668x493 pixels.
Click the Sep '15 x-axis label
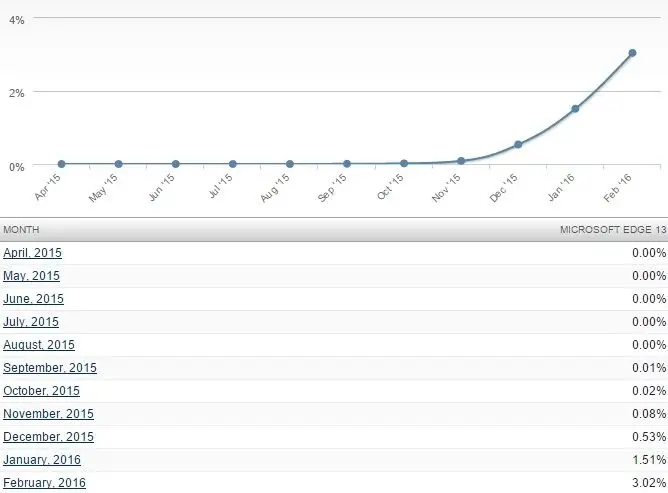pyautogui.click(x=332, y=187)
